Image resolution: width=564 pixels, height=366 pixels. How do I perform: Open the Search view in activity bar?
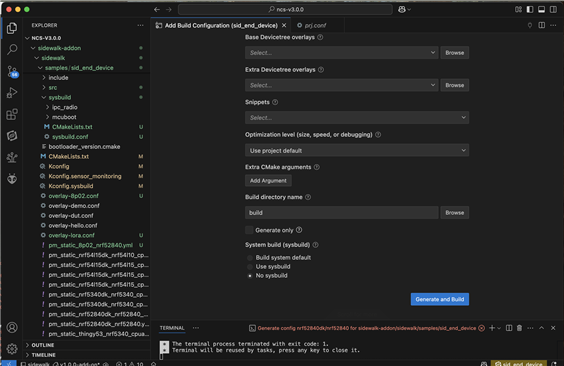click(12, 49)
